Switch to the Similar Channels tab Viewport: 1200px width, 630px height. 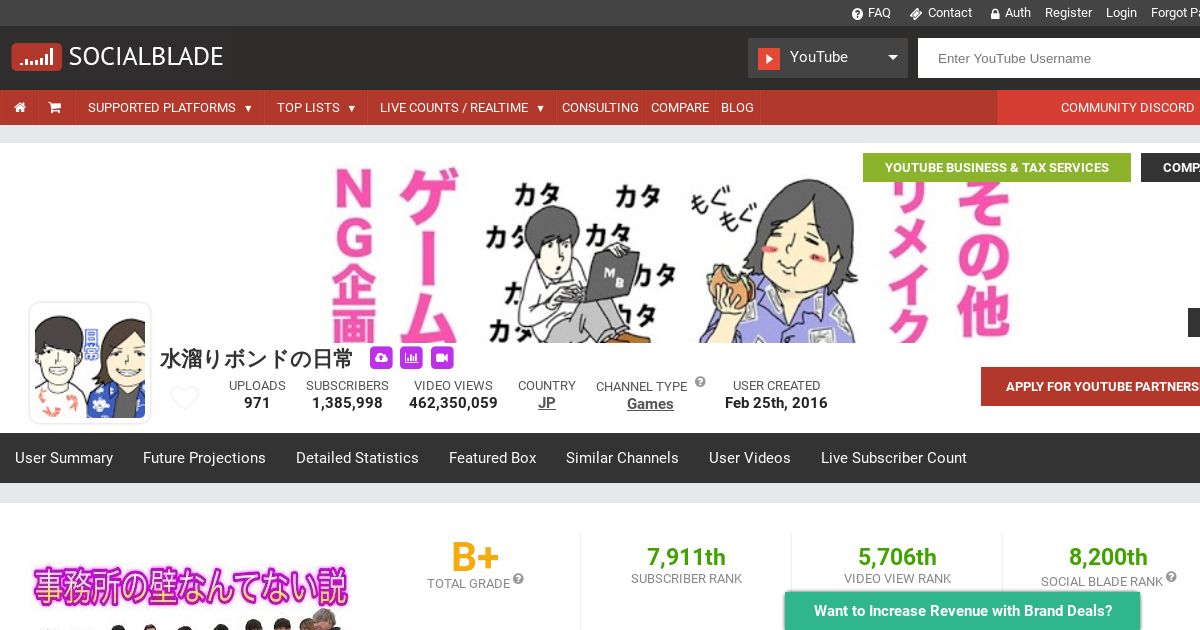point(622,458)
